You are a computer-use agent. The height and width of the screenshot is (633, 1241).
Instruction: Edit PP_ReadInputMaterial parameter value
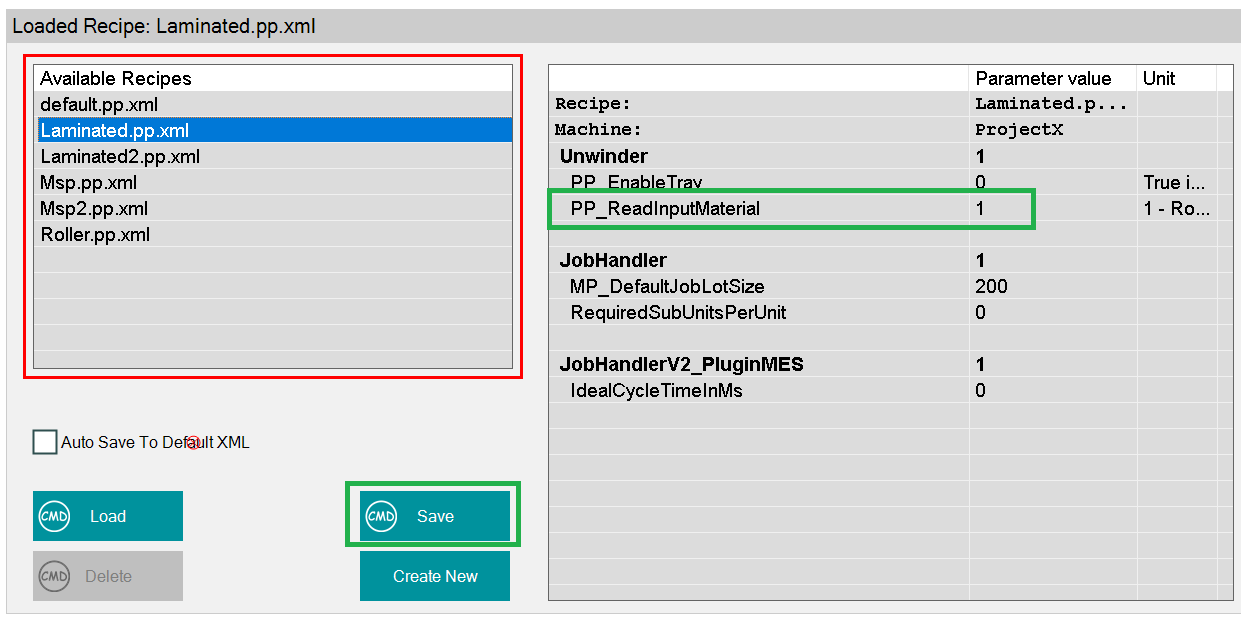[x=1000, y=209]
